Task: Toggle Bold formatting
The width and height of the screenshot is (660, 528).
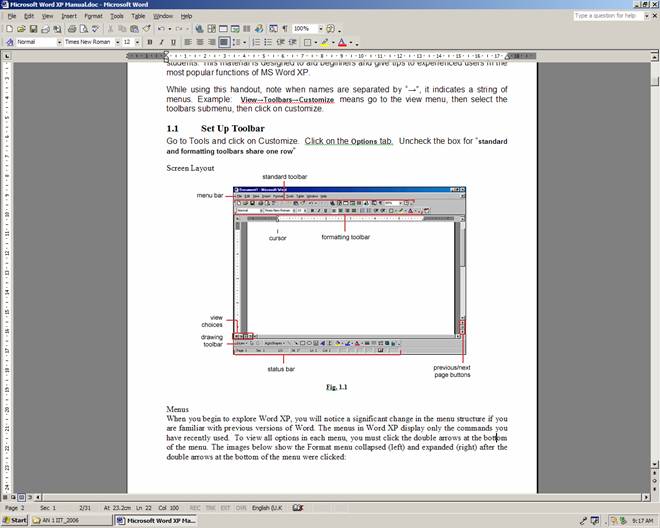Action: coord(149,43)
